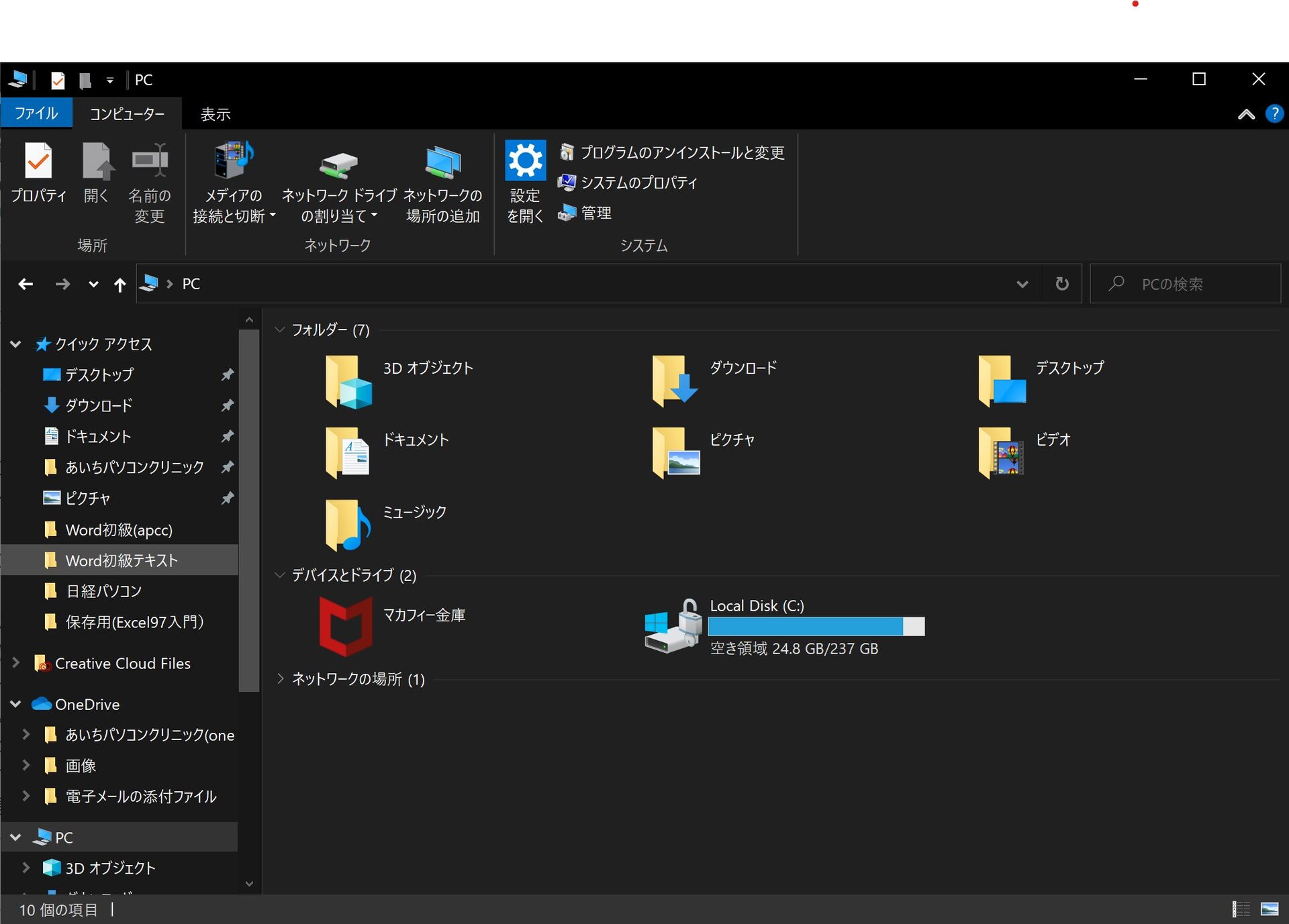Image resolution: width=1289 pixels, height=924 pixels.
Task: Collapse the ribbon with the up chevron
Action: pyautogui.click(x=1246, y=115)
